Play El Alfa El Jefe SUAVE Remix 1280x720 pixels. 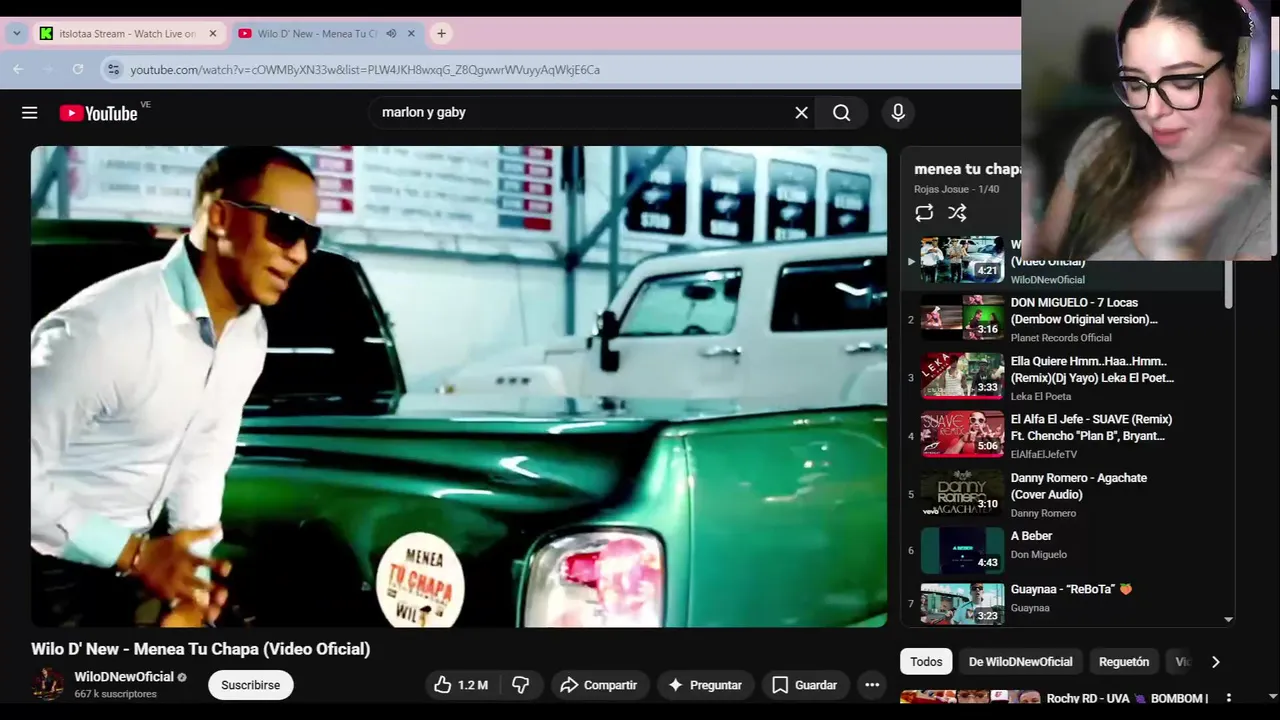point(1065,436)
